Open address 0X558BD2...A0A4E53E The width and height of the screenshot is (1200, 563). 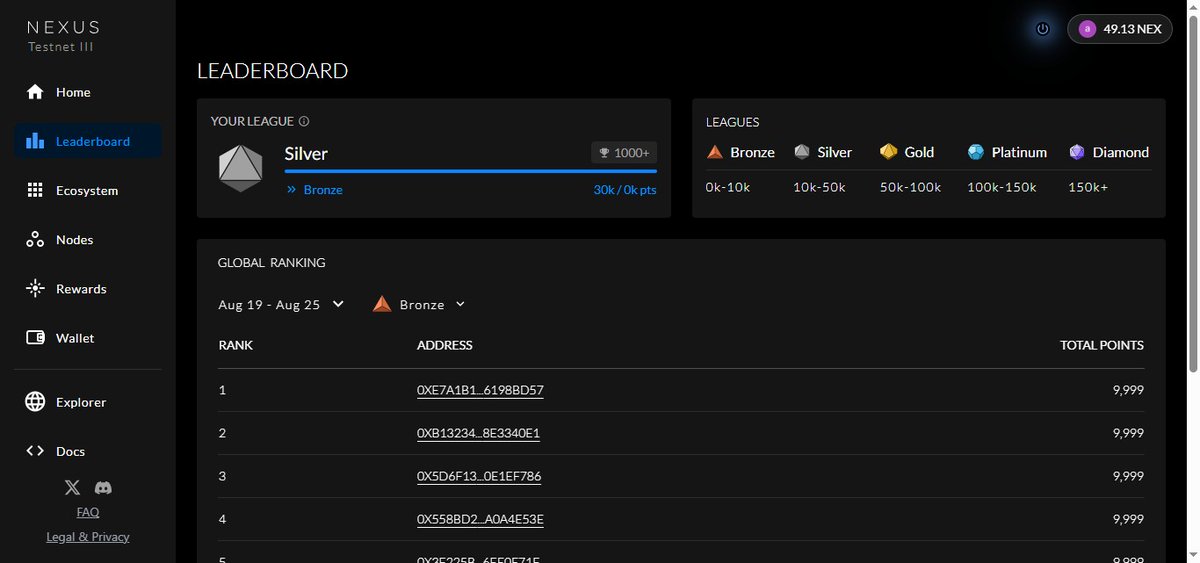[480, 519]
